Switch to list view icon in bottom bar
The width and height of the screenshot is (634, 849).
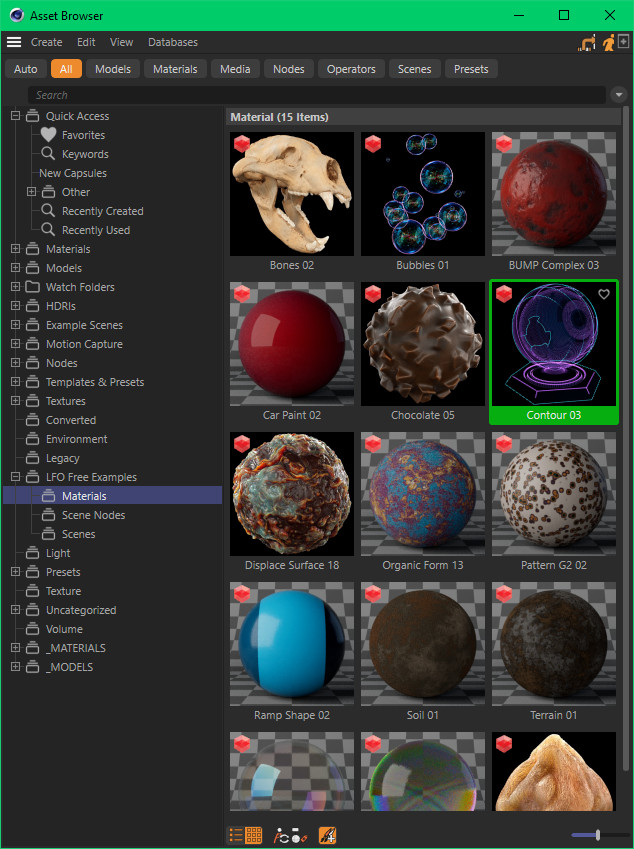click(236, 835)
